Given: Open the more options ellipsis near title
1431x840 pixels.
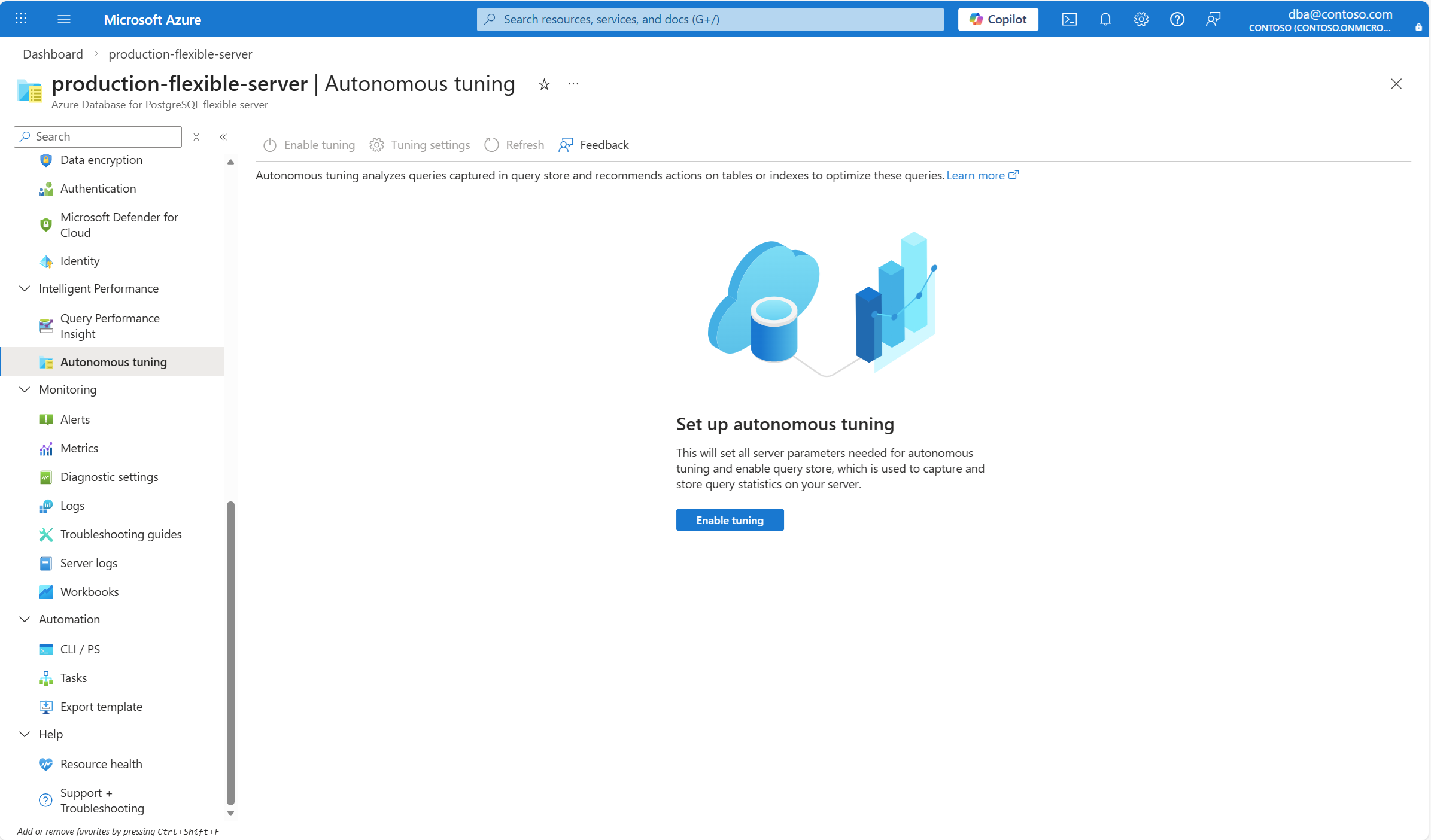Looking at the screenshot, I should [573, 84].
